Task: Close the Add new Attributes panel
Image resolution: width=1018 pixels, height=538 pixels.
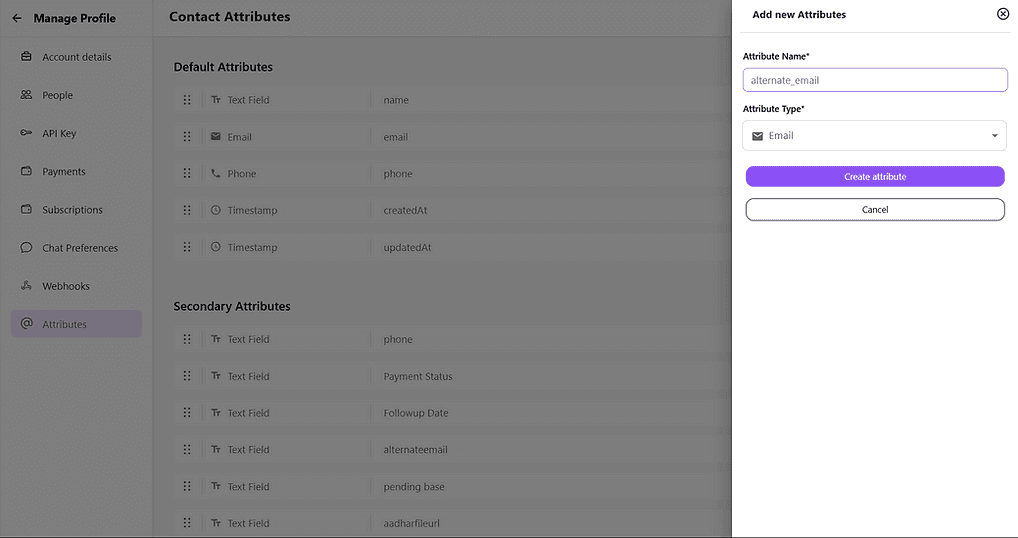Action: 1003,14
